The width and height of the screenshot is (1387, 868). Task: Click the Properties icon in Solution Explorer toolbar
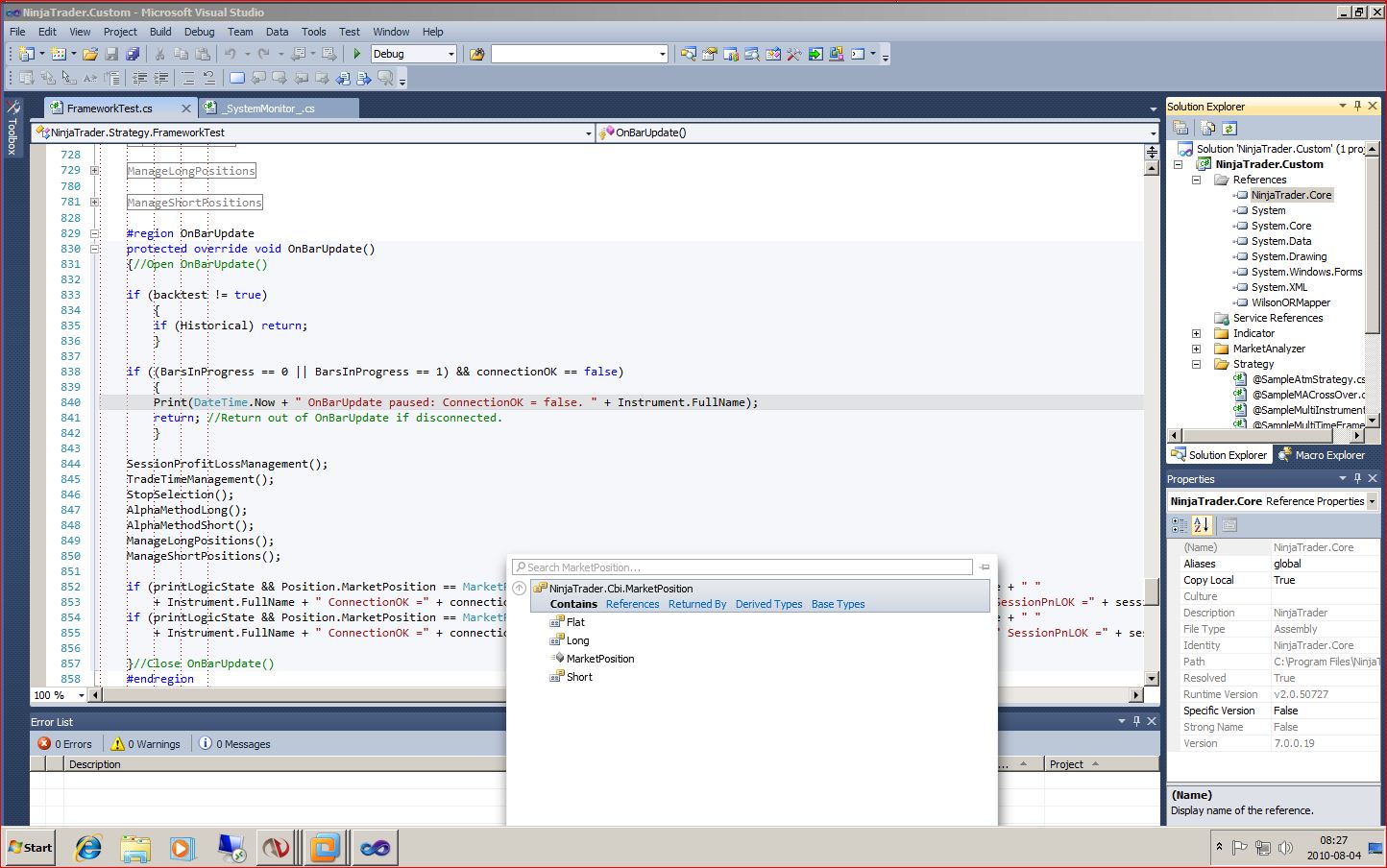[x=1181, y=128]
